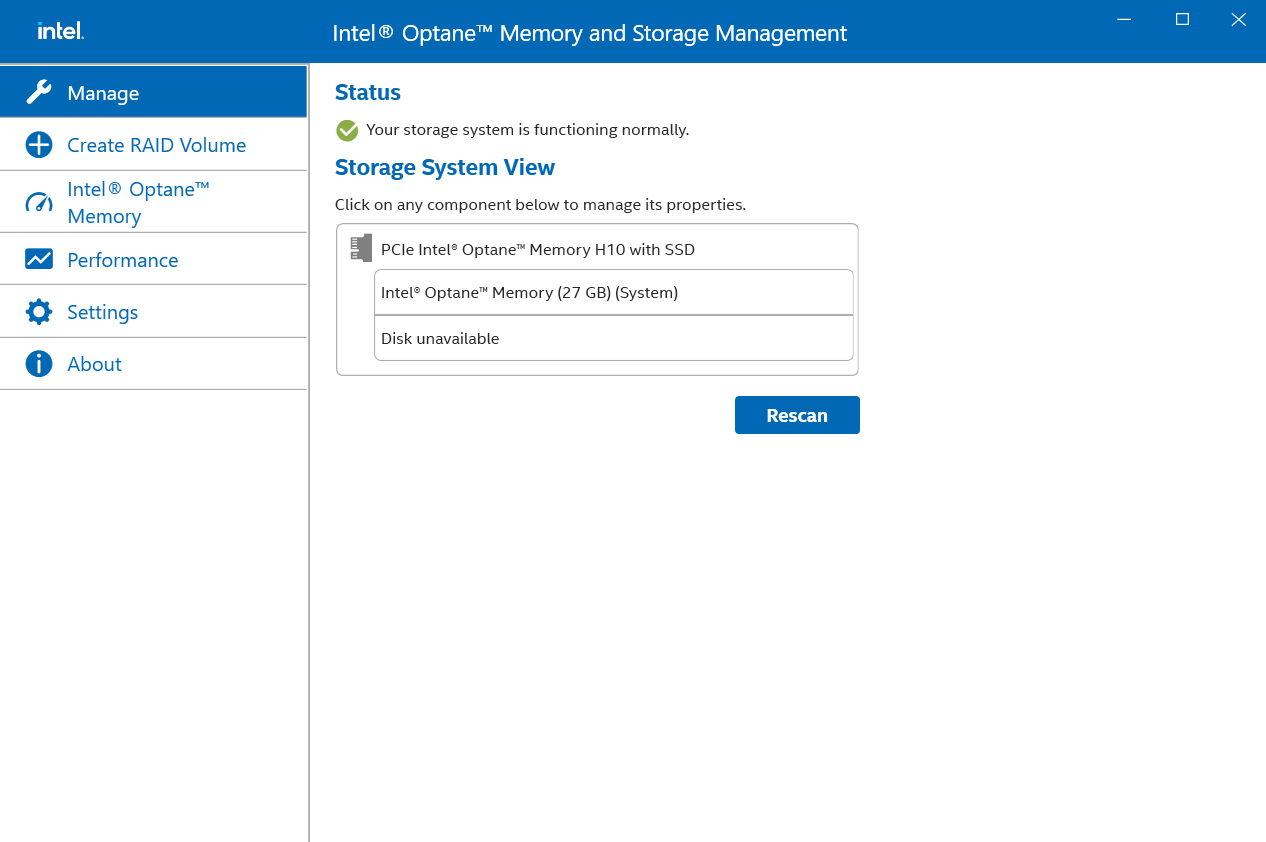Click the Performance chart icon

pos(38,259)
